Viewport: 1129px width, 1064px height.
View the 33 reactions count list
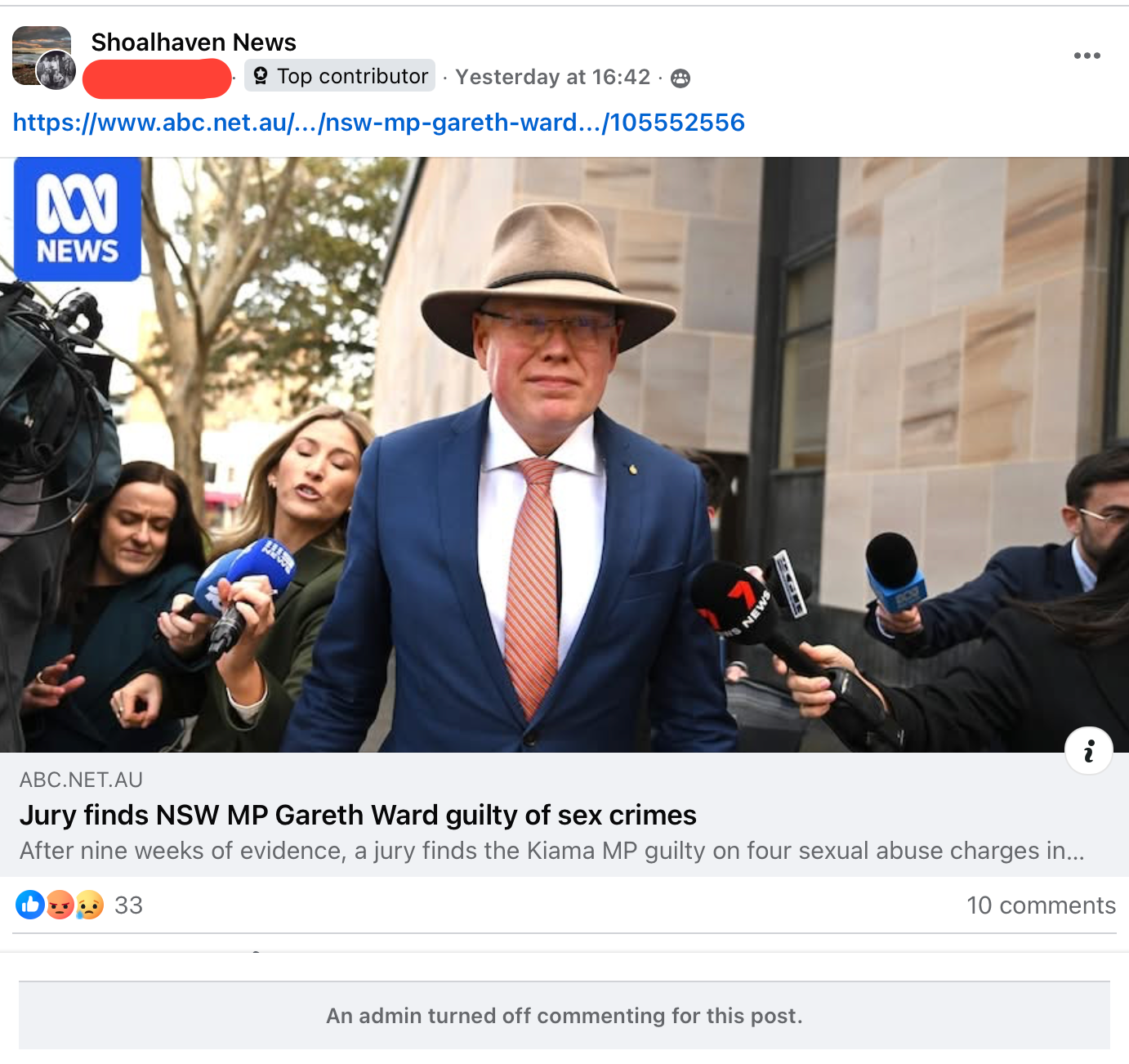pyautogui.click(x=128, y=905)
